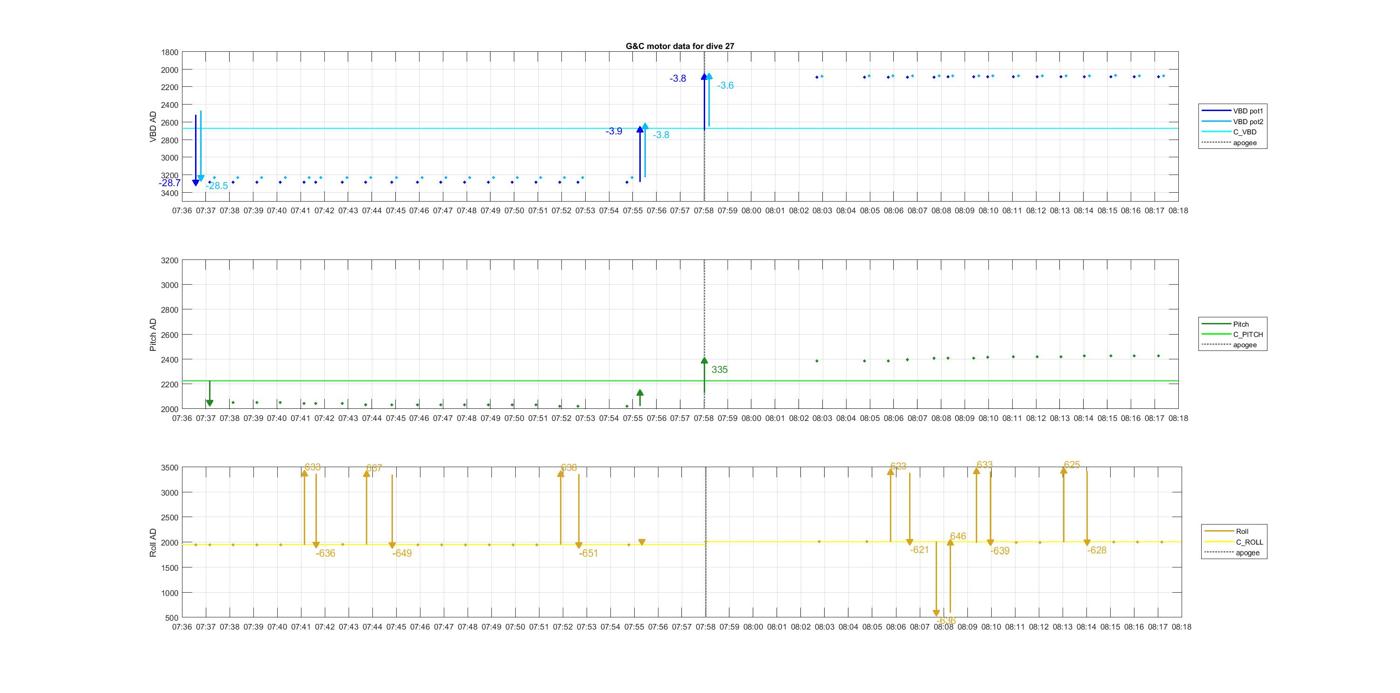The image size is (1400, 693).
Task: Click the "3500" tick on Roll y-axis
Action: [x=170, y=468]
